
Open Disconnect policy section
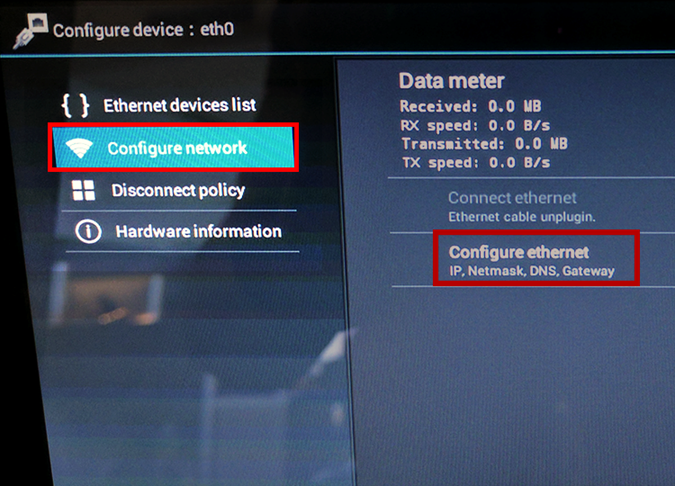point(178,190)
